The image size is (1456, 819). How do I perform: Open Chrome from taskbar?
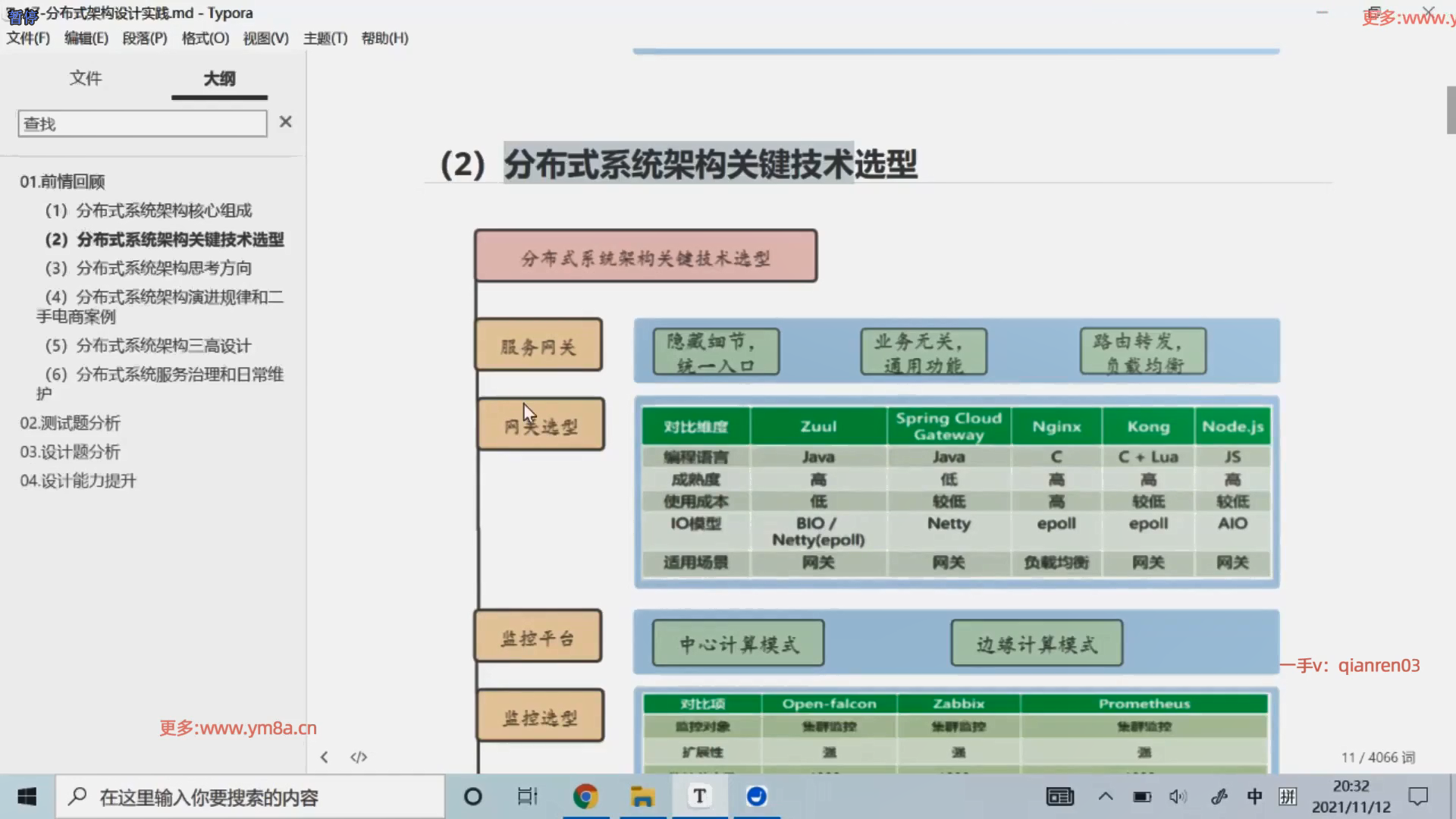(x=585, y=796)
